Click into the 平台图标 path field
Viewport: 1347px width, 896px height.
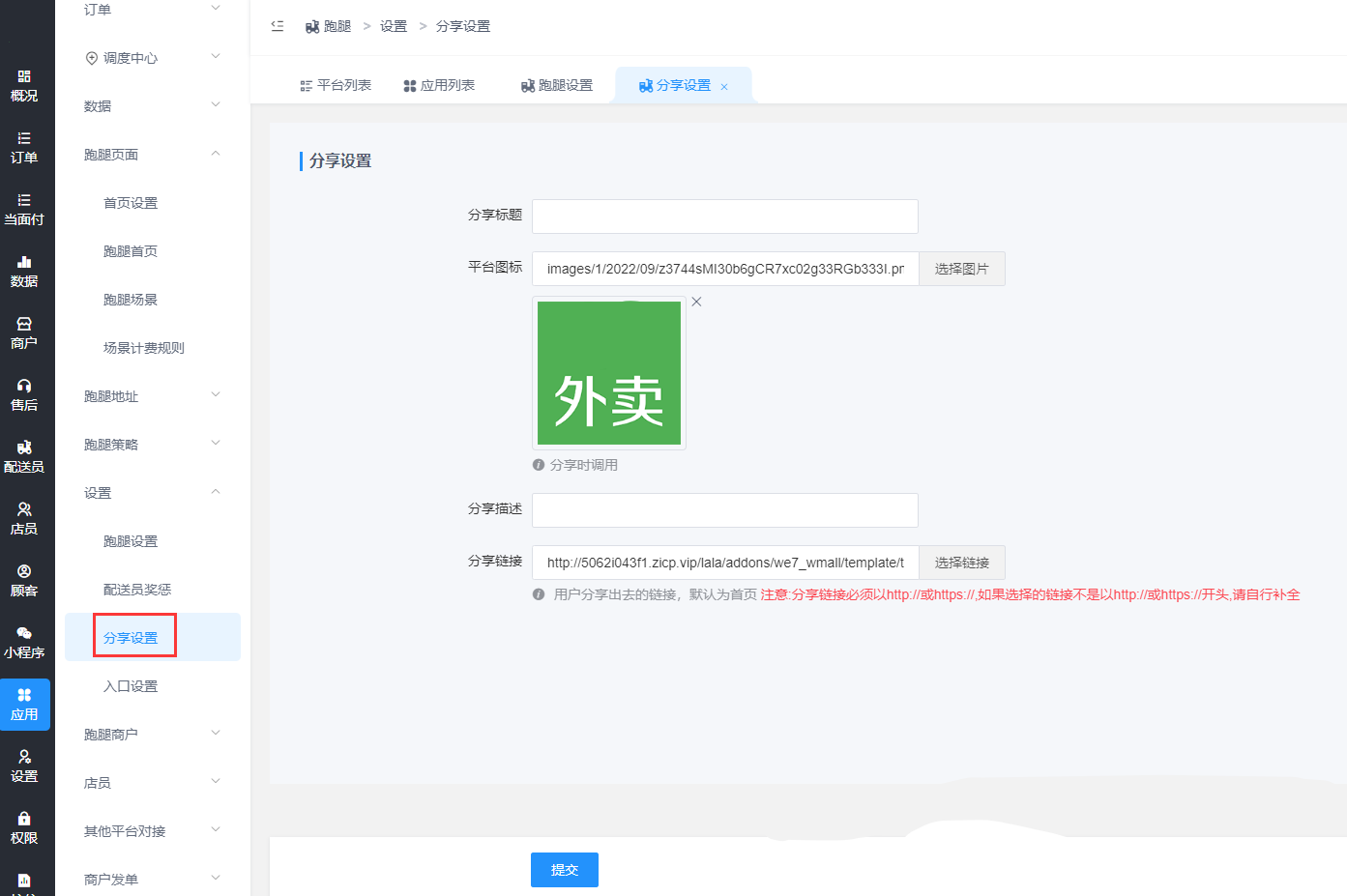coord(725,269)
